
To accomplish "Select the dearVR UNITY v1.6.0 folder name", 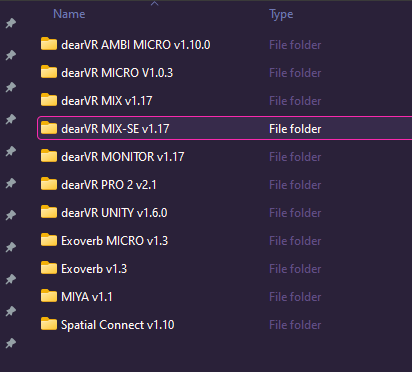I will coord(114,213).
